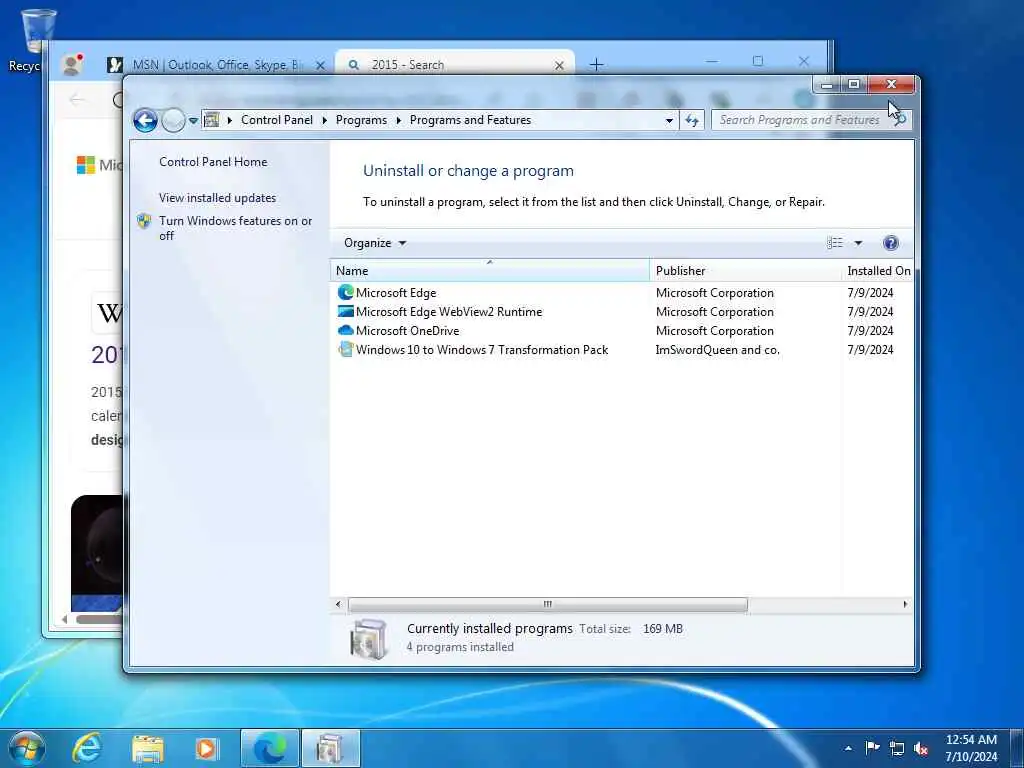Select the Microsoft Edge row name

point(396,293)
